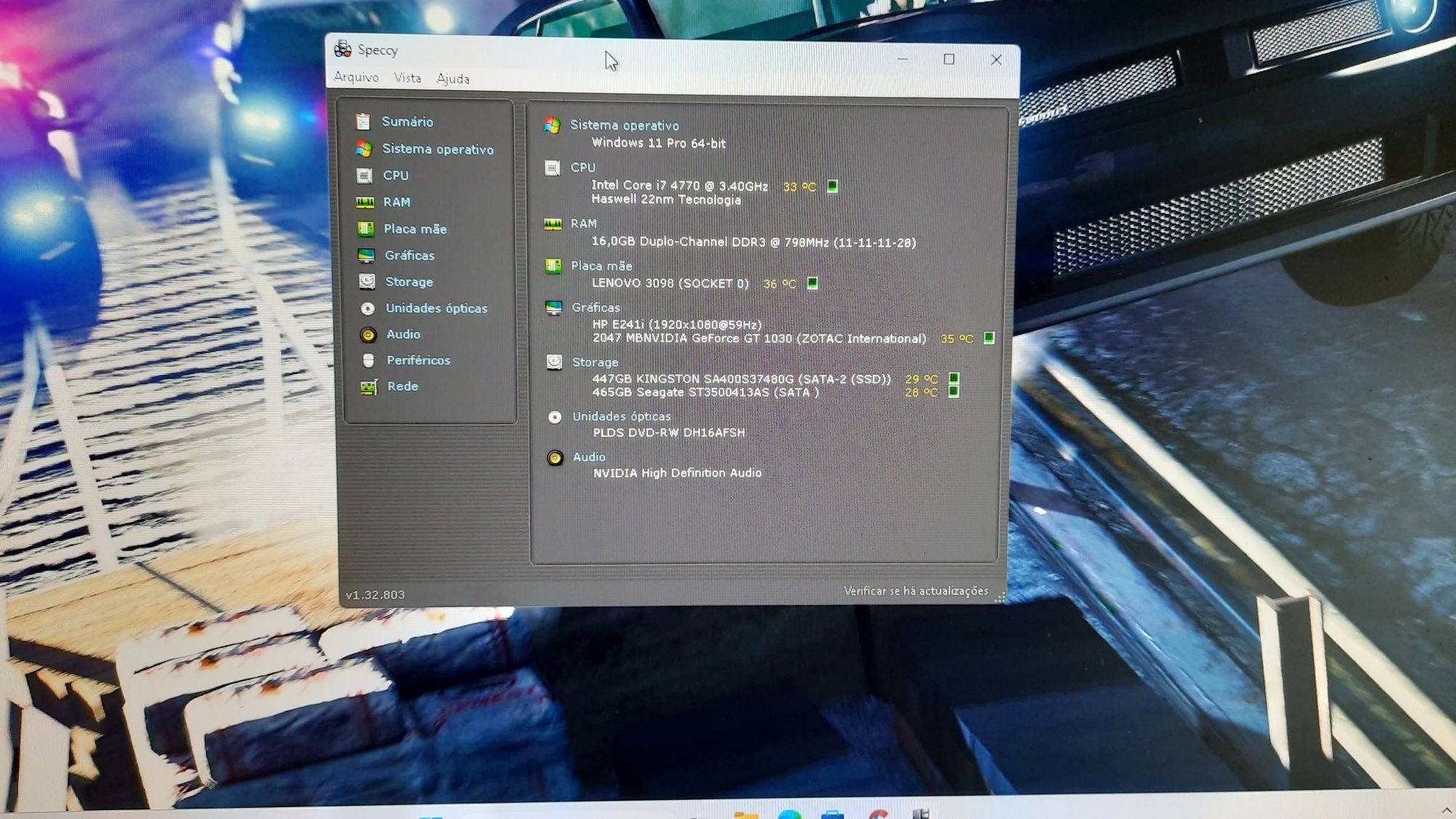Click the Windows flag icon in the summary panel
The image size is (1456, 819).
pos(552,125)
